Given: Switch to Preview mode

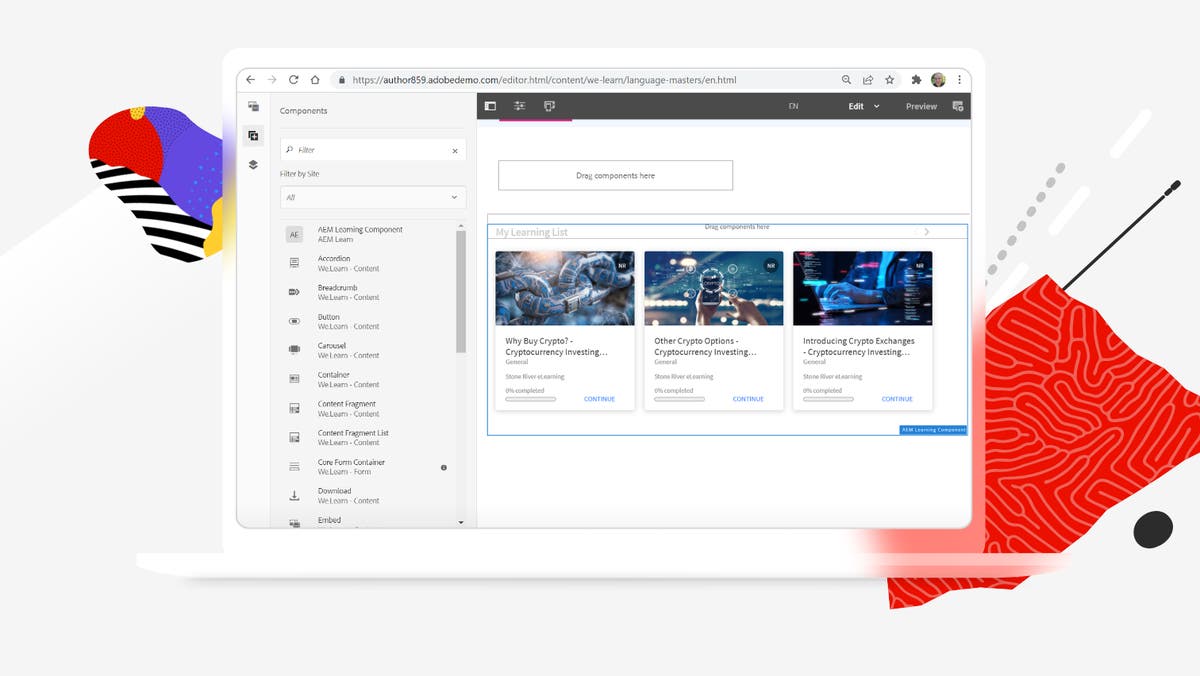Looking at the screenshot, I should (920, 105).
